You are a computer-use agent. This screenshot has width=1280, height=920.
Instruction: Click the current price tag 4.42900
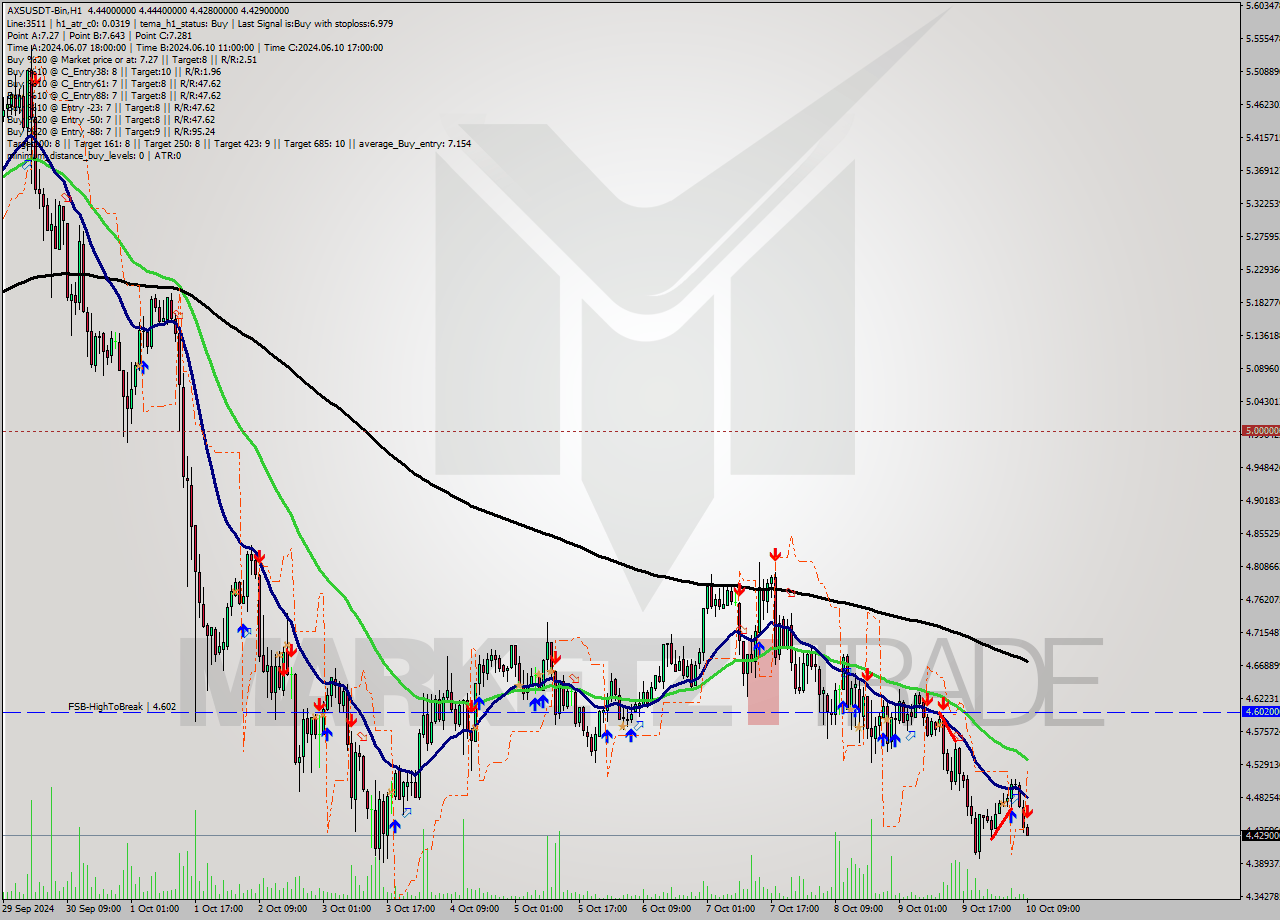(x=1260, y=835)
